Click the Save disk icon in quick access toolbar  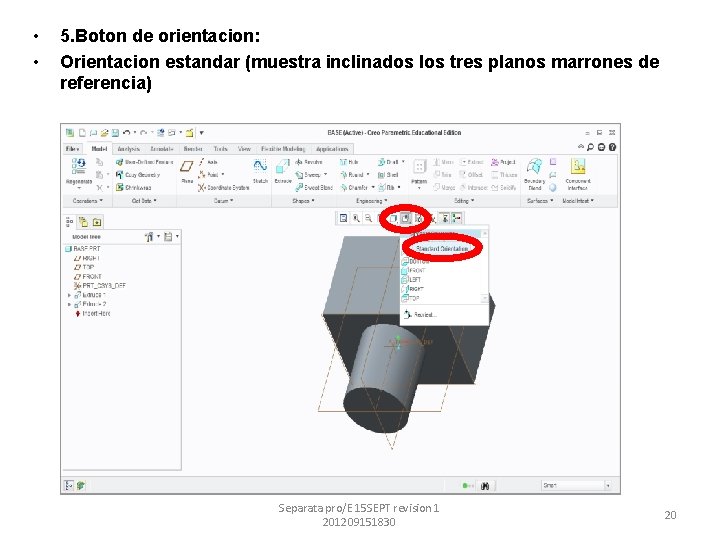(115, 133)
